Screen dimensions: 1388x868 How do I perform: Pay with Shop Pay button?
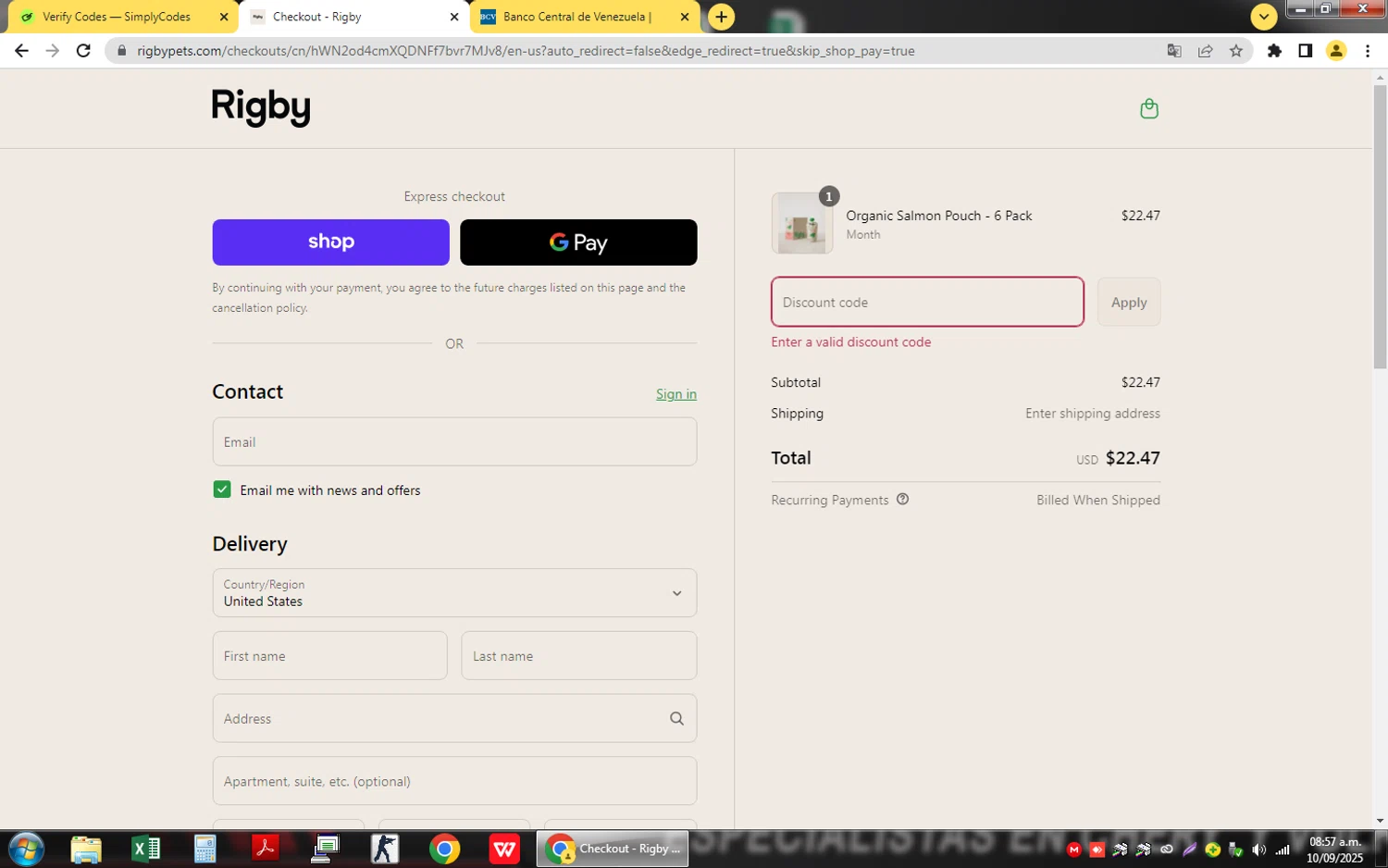[x=330, y=242]
